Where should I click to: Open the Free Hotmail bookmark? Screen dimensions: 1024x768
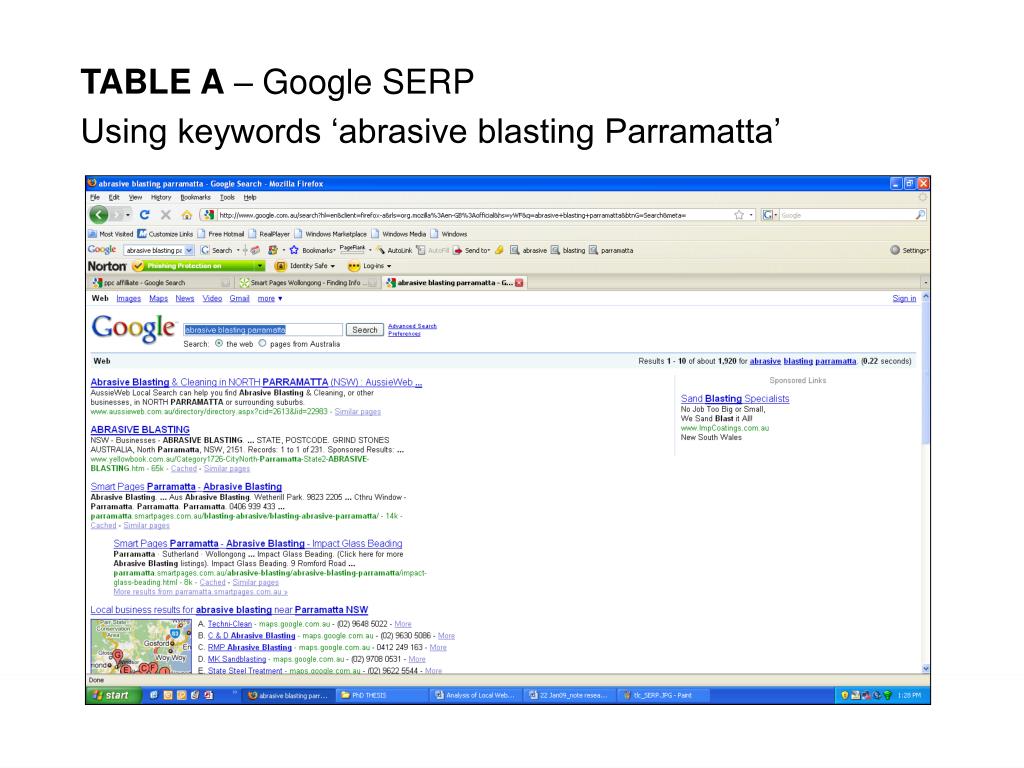click(221, 234)
